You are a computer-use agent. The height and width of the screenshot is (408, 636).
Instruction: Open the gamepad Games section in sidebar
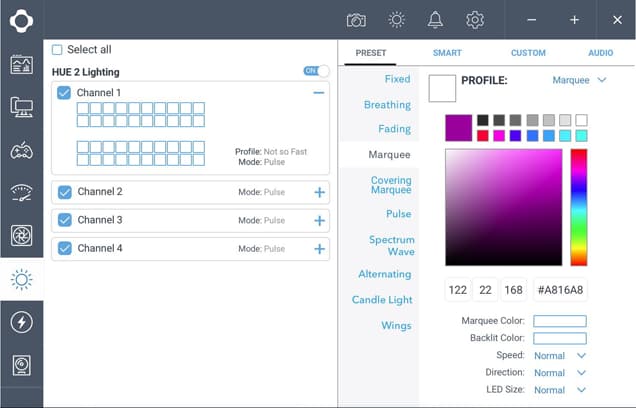21,150
